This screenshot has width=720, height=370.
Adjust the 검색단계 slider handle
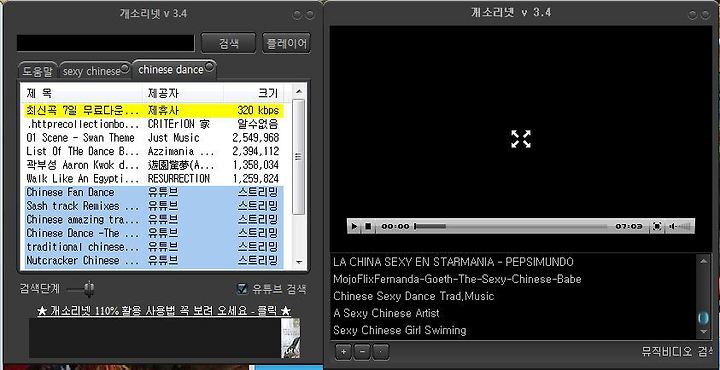[x=90, y=289]
